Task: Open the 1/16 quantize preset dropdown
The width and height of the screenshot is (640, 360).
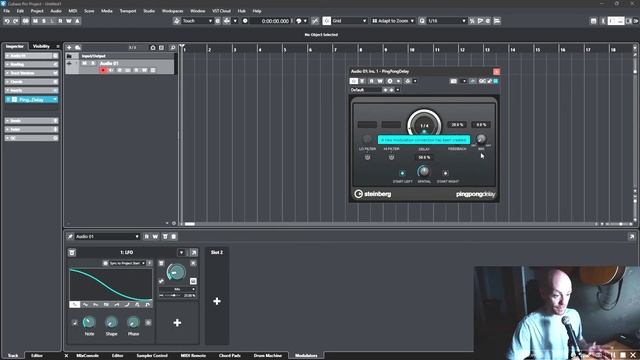Action: pyautogui.click(x=446, y=21)
